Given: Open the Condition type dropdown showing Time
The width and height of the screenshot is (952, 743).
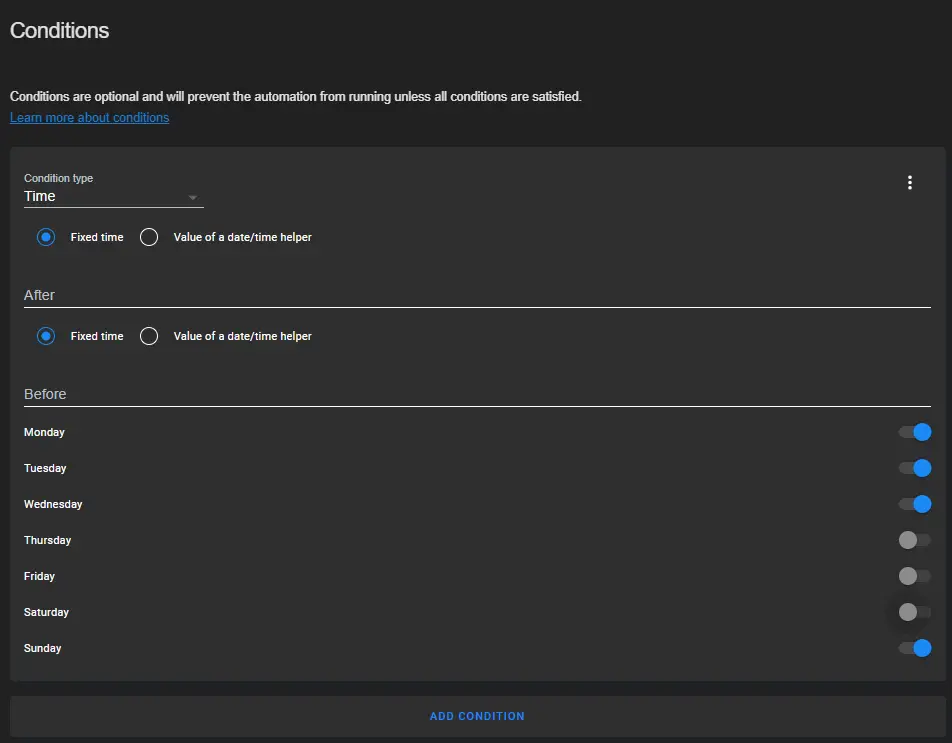Looking at the screenshot, I should pos(114,196).
